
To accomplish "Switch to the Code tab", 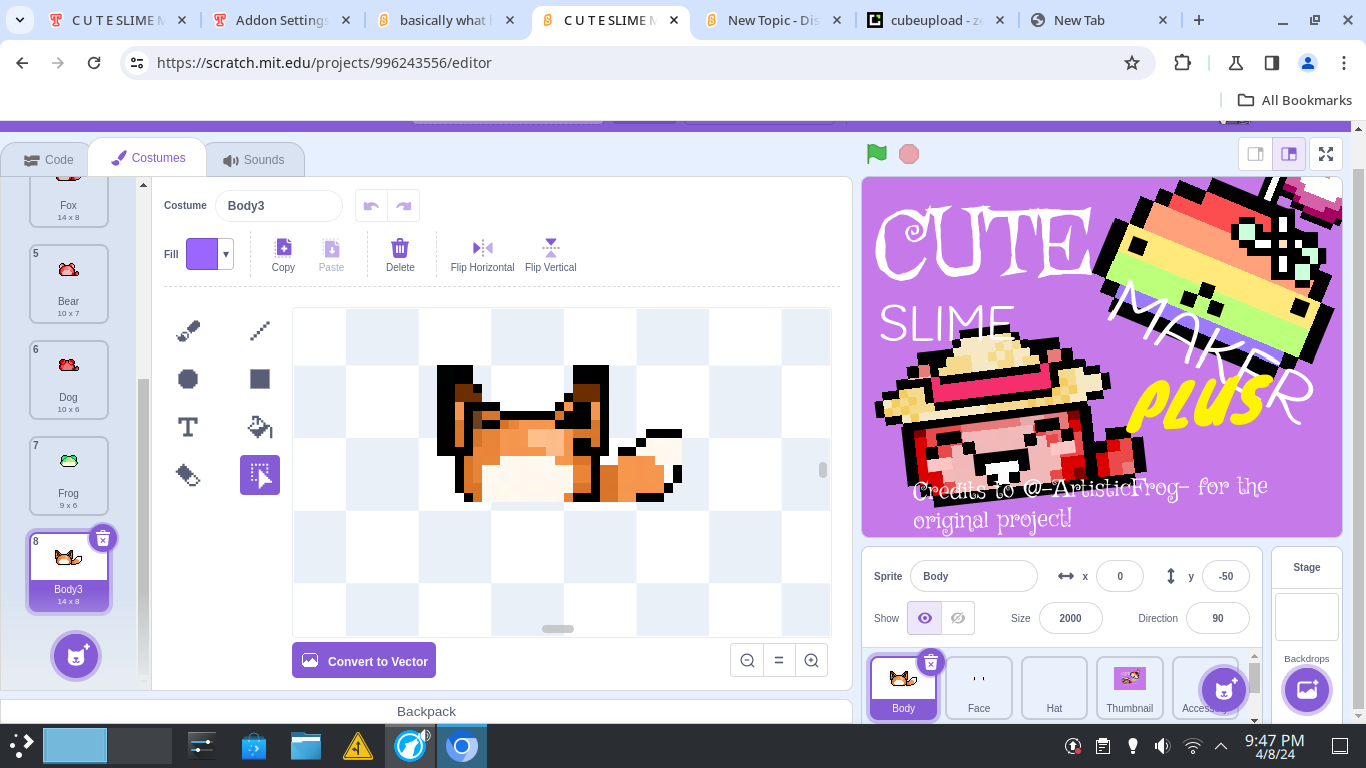I will [x=47, y=158].
